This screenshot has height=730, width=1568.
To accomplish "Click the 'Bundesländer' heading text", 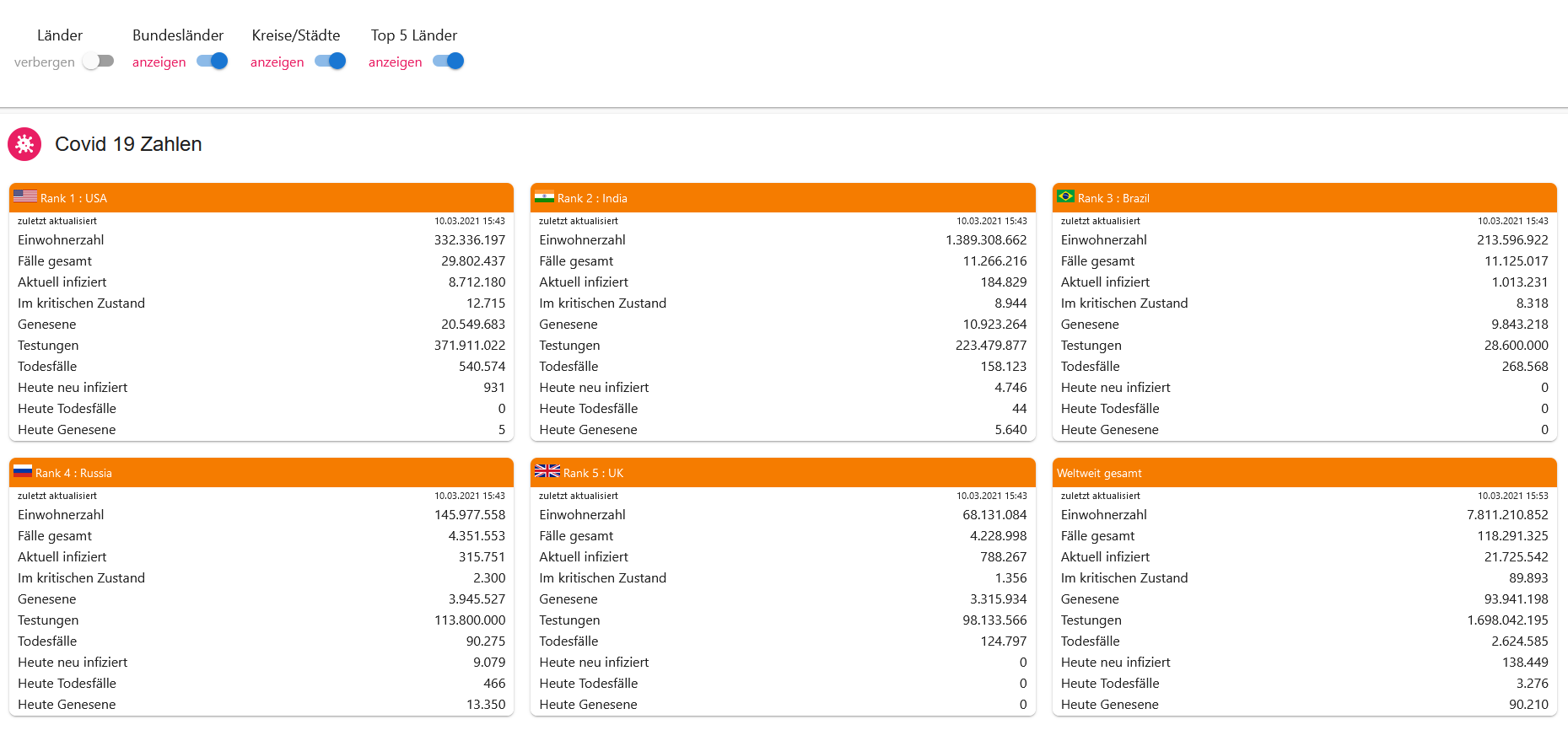I will pyautogui.click(x=178, y=35).
